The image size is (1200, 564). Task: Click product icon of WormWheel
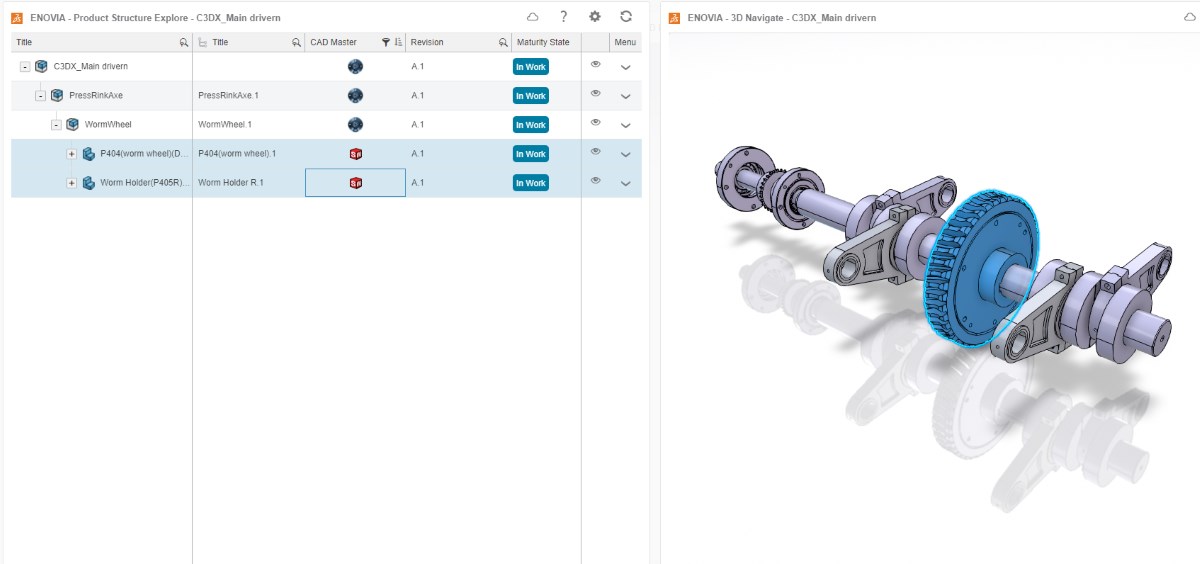pos(72,124)
